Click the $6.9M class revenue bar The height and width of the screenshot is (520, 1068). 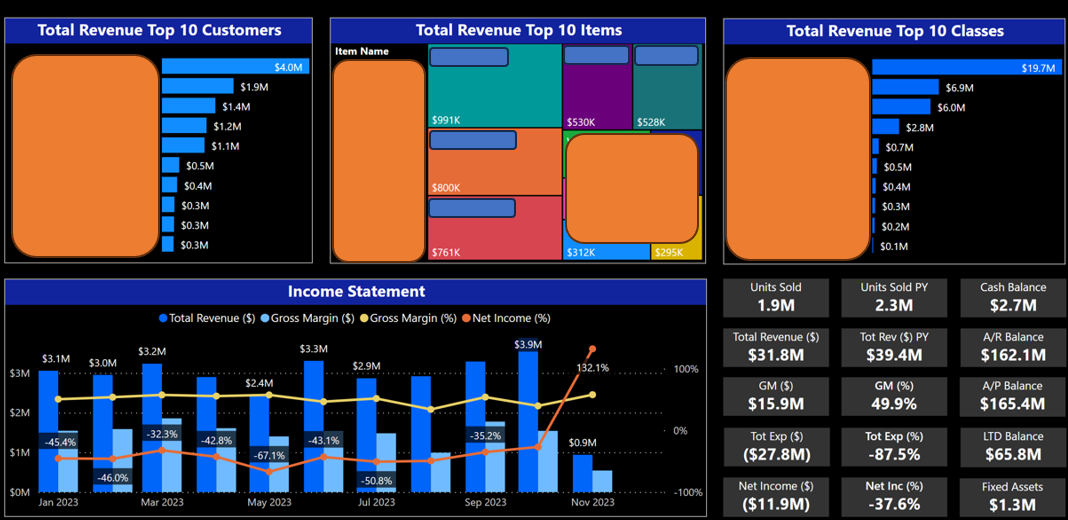905,88
